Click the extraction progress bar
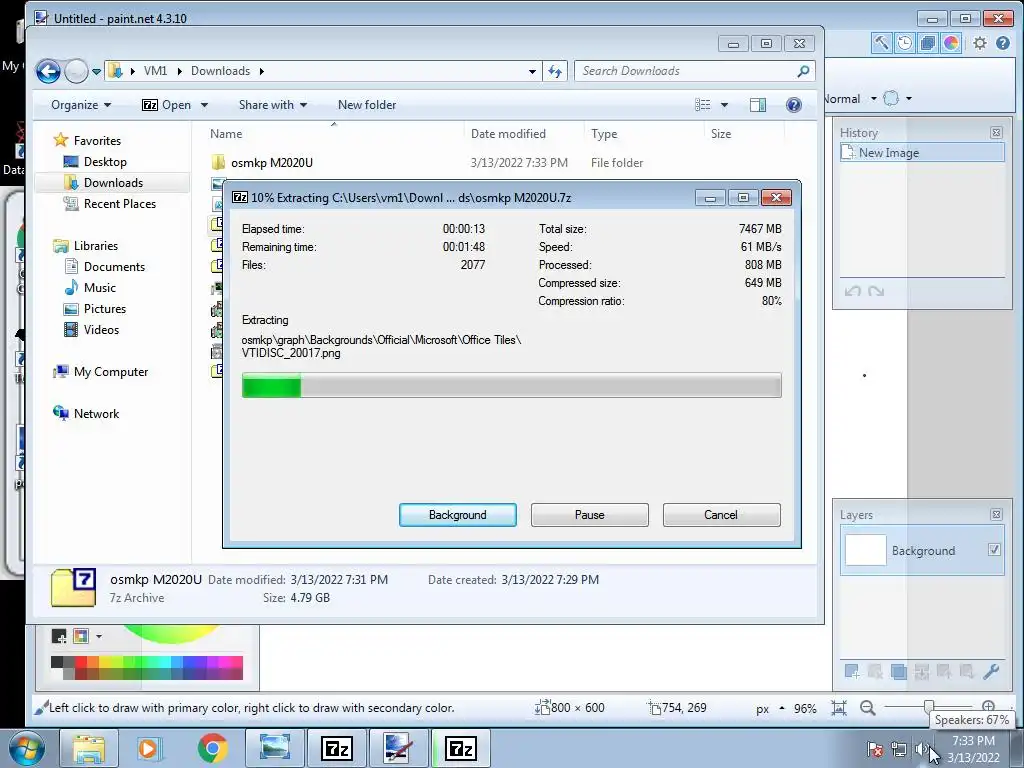This screenshot has height=768, width=1024. [x=511, y=385]
